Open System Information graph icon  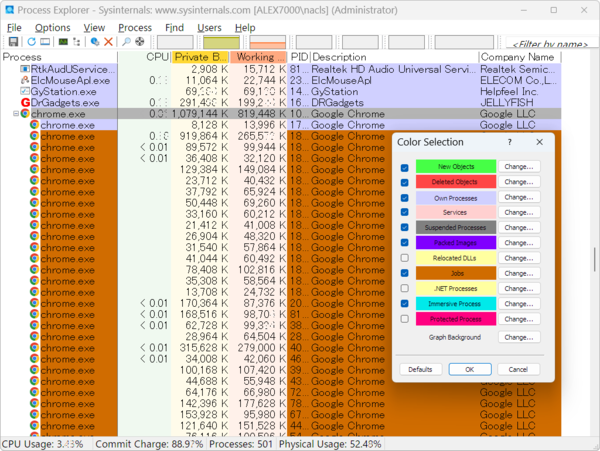pyautogui.click(x=63, y=42)
